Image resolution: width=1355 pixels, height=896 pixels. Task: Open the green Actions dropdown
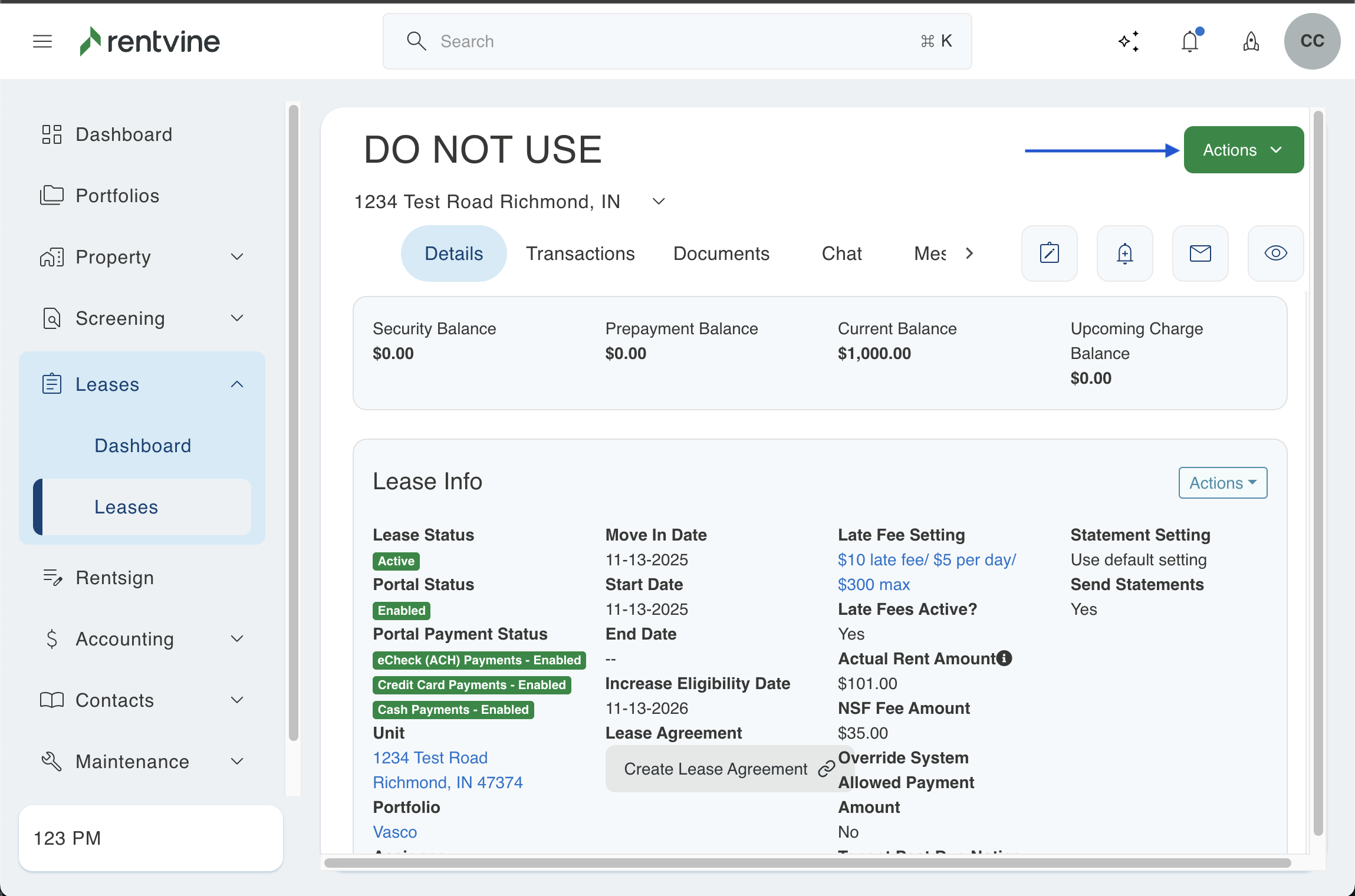[x=1243, y=150]
